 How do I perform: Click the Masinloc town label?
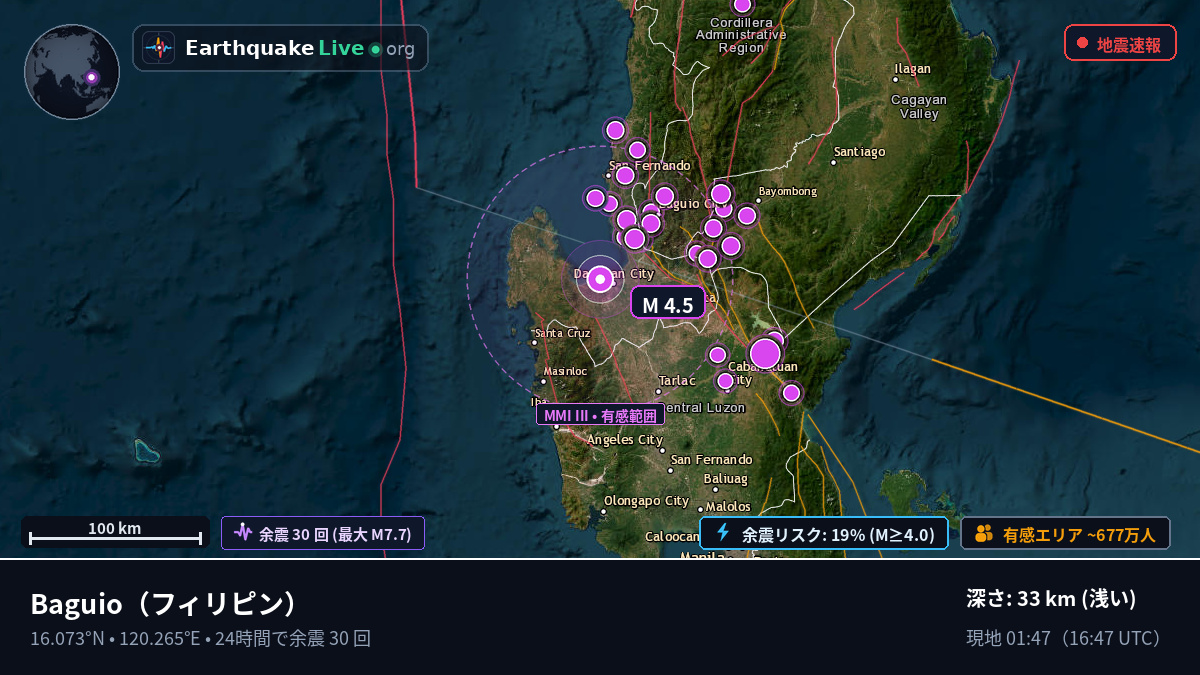[x=566, y=371]
